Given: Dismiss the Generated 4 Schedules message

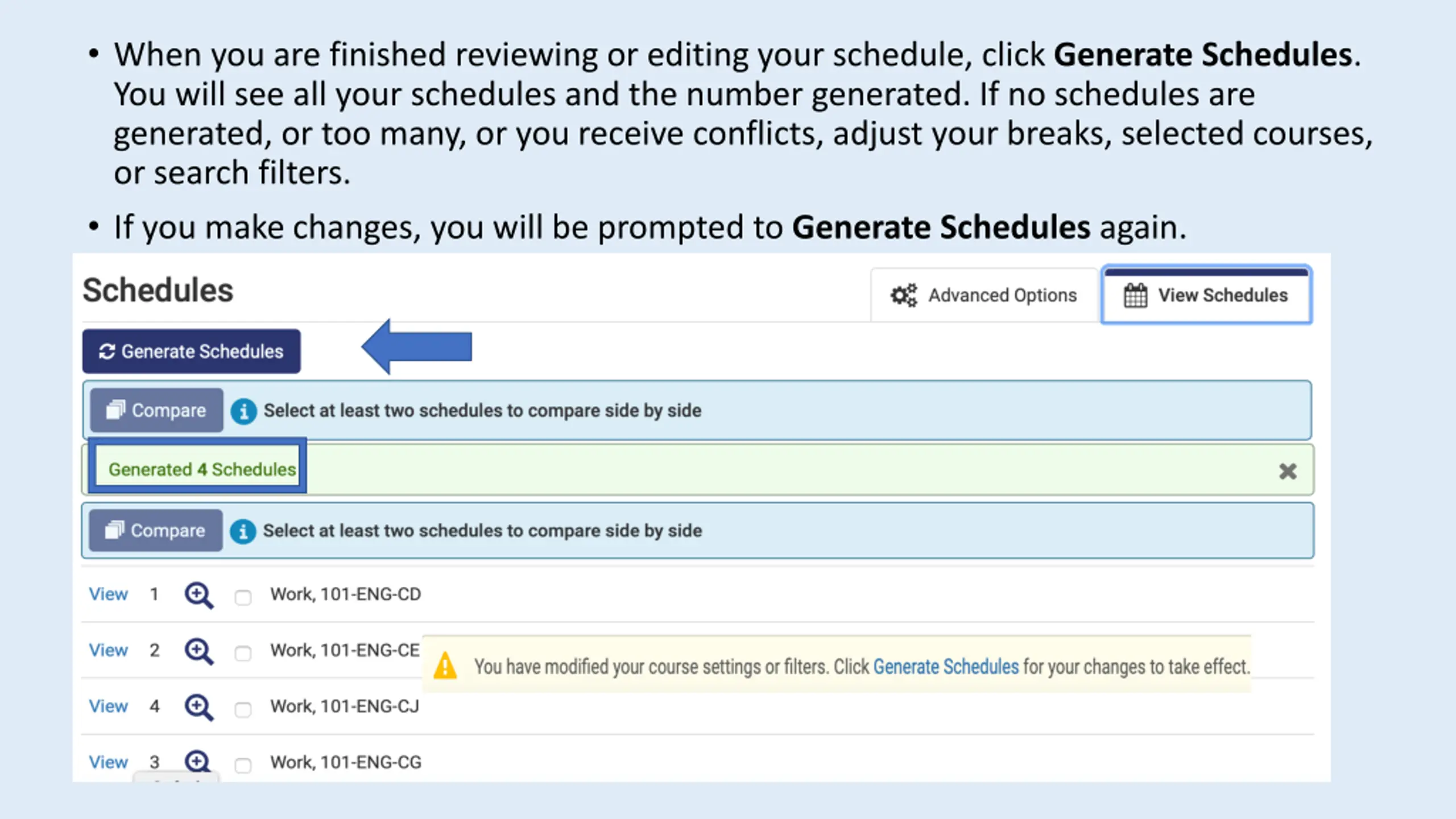Looking at the screenshot, I should [x=1288, y=471].
